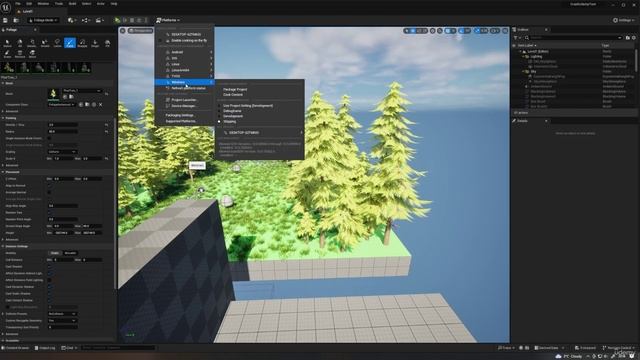Click Packaging Settings menu entry

[x=180, y=115]
